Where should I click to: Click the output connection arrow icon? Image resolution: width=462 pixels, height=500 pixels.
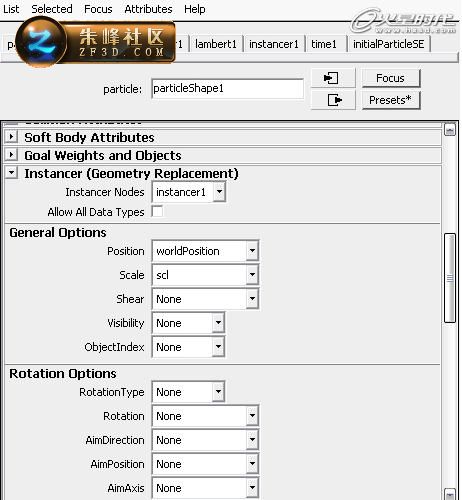pyautogui.click(x=332, y=100)
